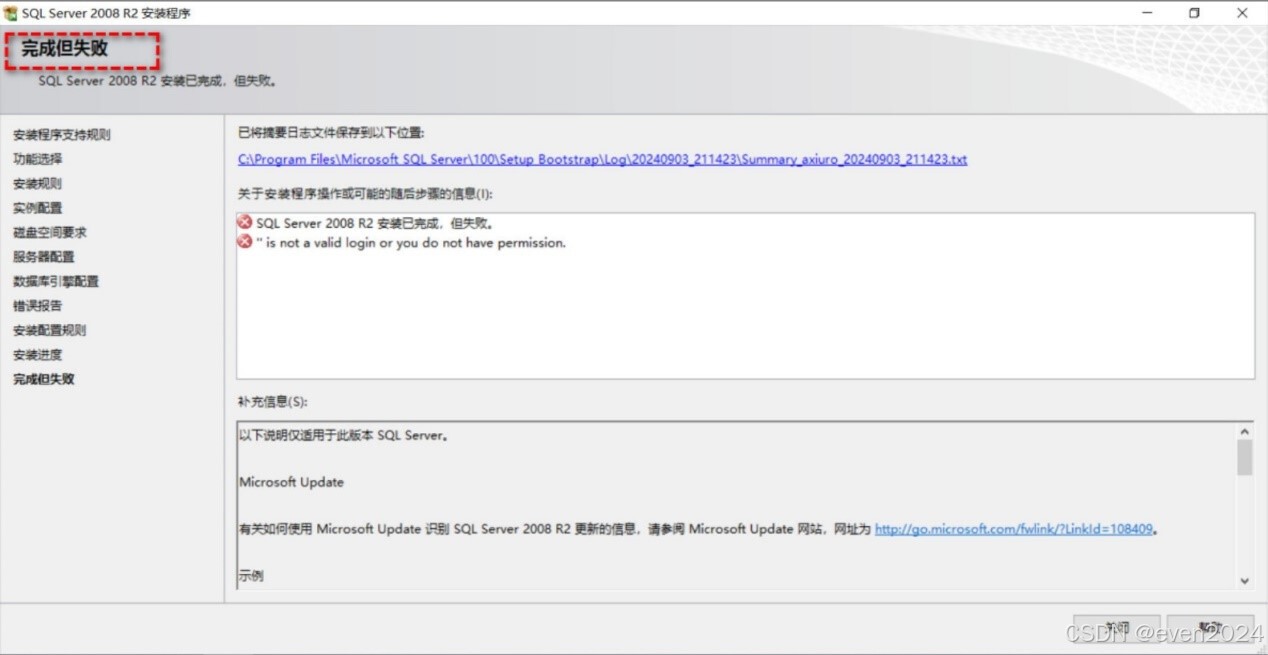Select the 实例配置 step in sidebar
The height and width of the screenshot is (655, 1268).
click(x=38, y=208)
